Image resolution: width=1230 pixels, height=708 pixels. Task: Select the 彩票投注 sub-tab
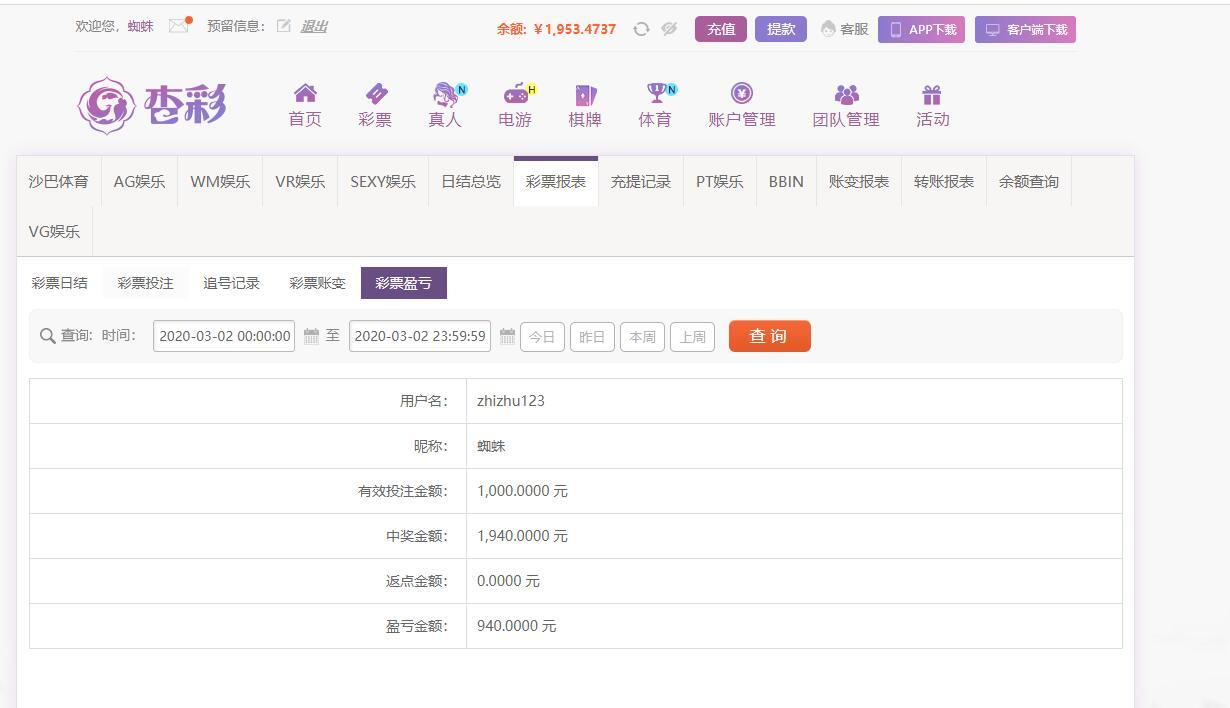click(145, 283)
